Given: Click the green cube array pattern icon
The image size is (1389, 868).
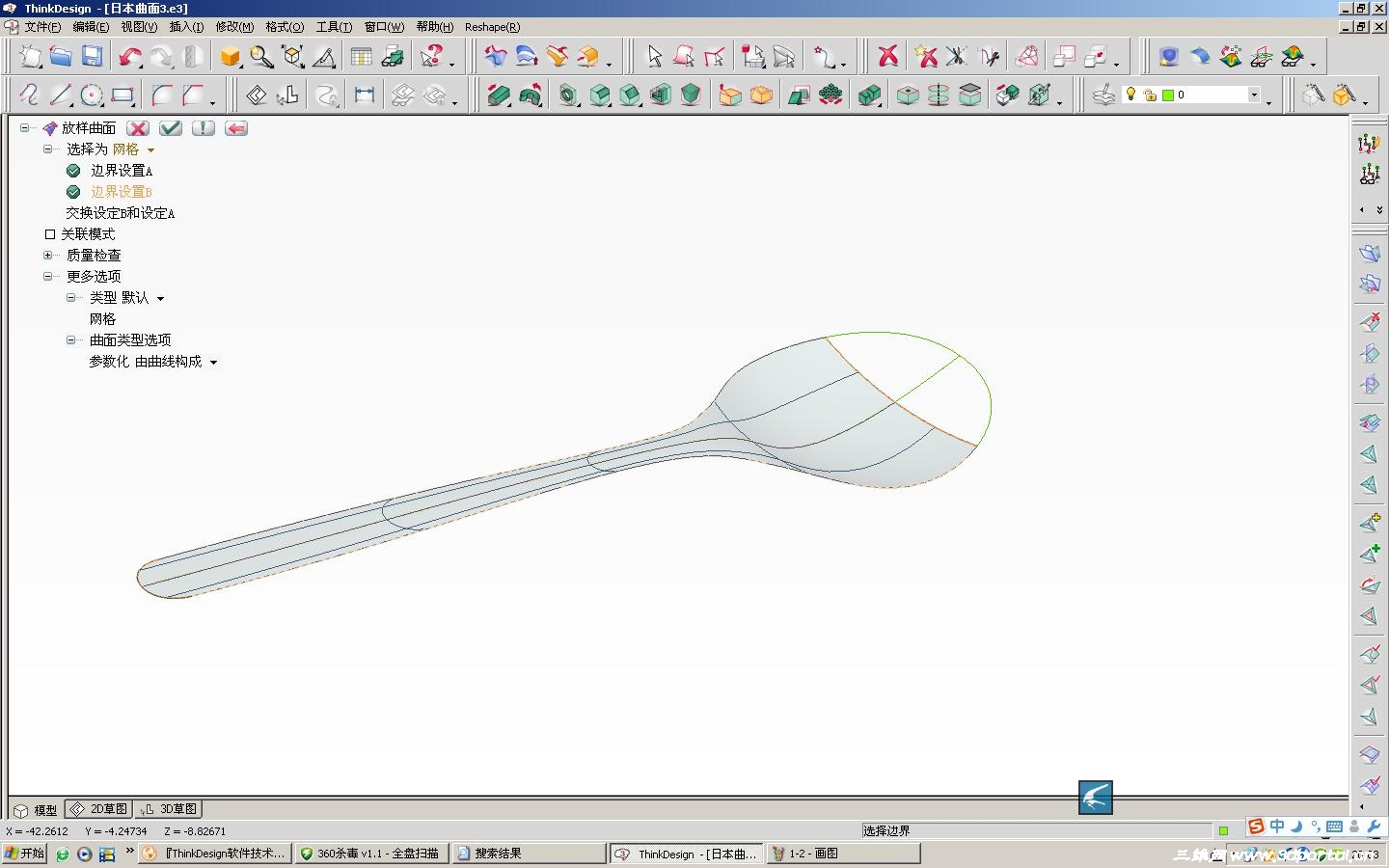Looking at the screenshot, I should click(x=830, y=95).
